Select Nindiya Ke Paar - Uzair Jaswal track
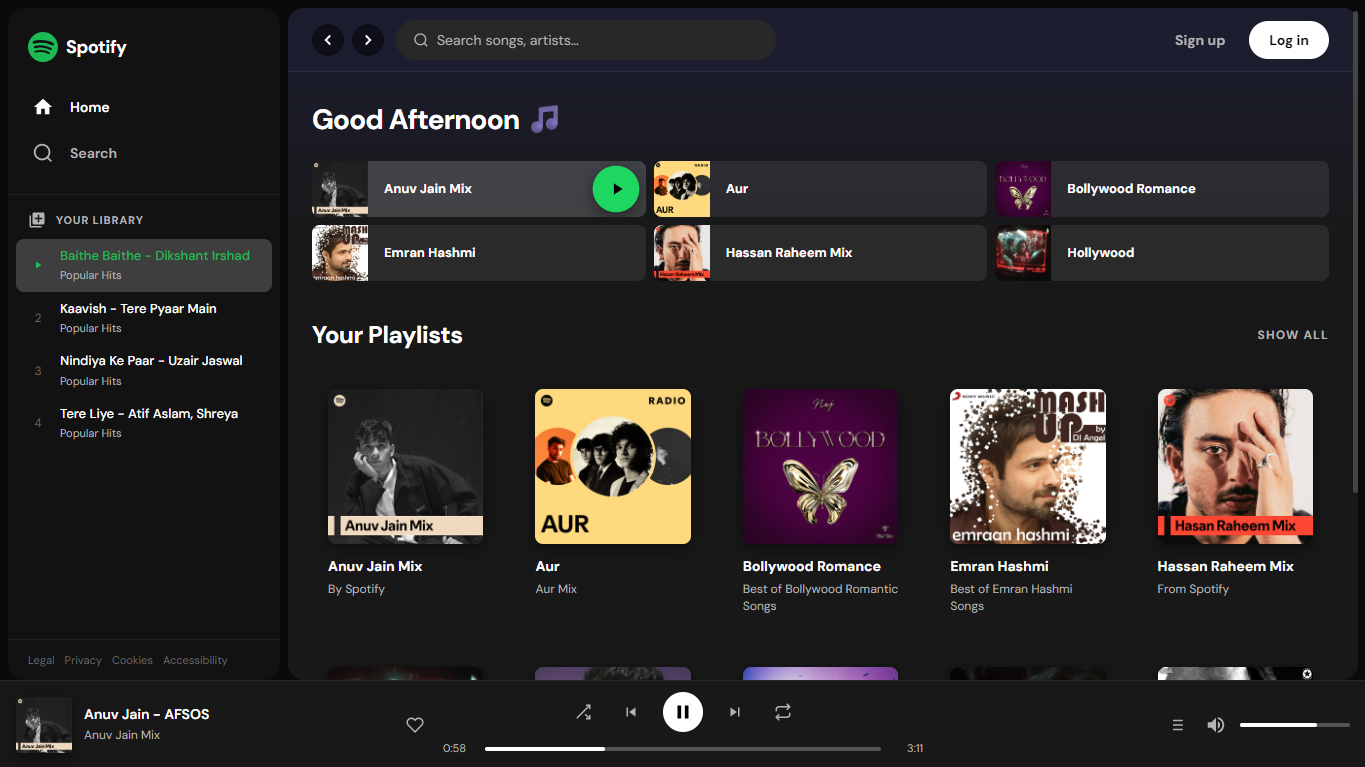The image size is (1365, 767). click(x=144, y=370)
